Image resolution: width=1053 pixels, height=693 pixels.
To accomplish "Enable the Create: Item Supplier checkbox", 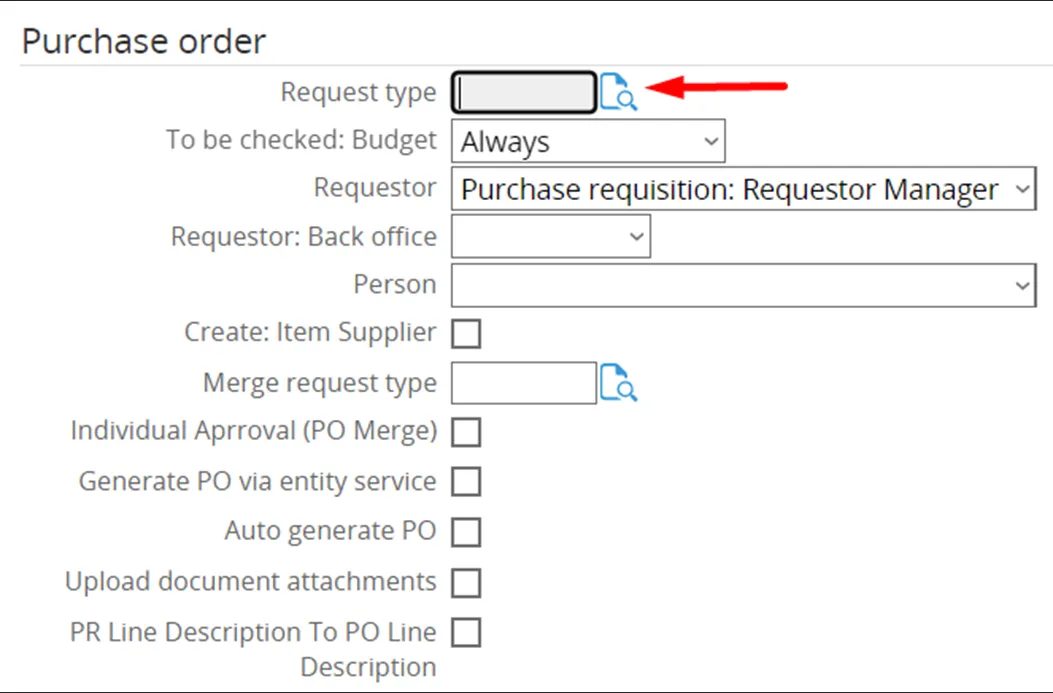I will (466, 332).
